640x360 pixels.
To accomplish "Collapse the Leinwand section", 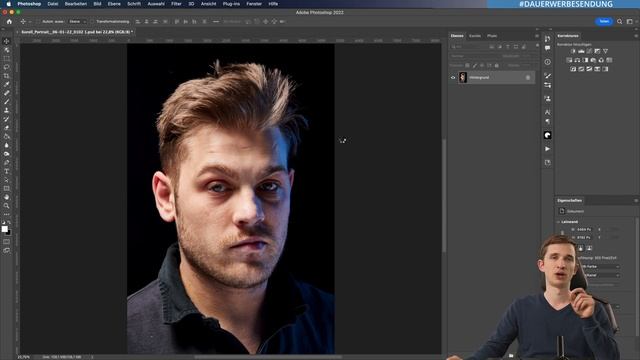I will [558, 222].
